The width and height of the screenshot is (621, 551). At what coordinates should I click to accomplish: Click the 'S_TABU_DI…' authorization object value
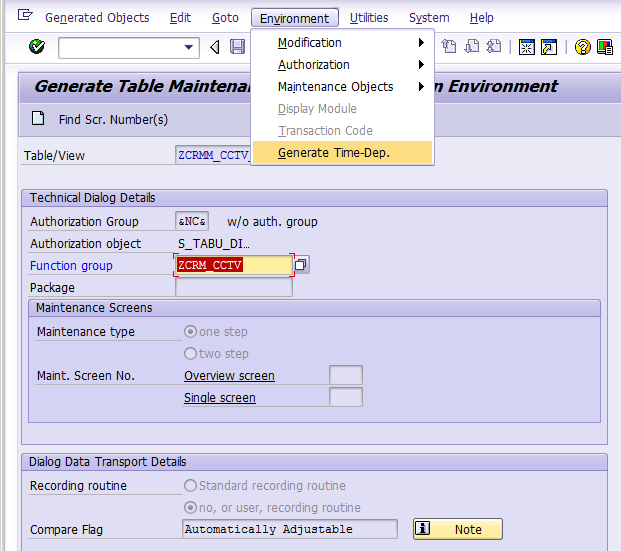(x=214, y=244)
